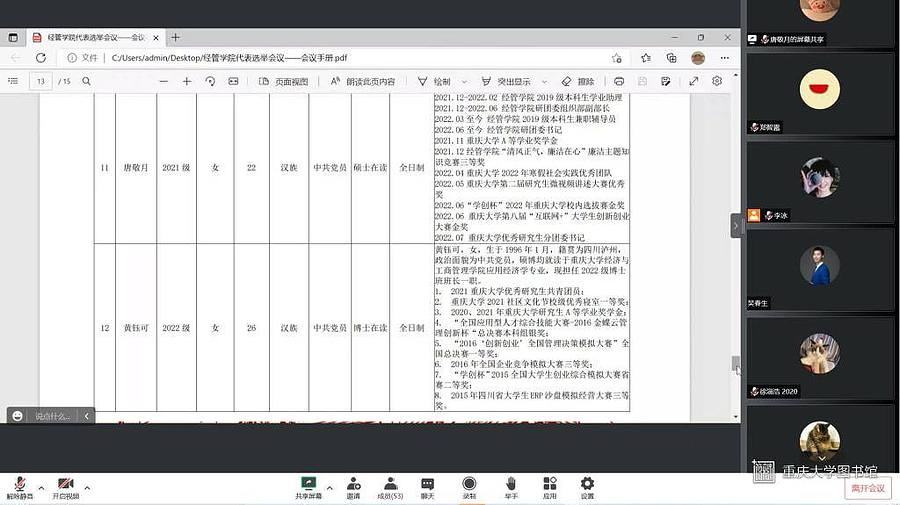The width and height of the screenshot is (900, 505).
Task: Open the 邀请 invite dialog
Action: point(354,488)
